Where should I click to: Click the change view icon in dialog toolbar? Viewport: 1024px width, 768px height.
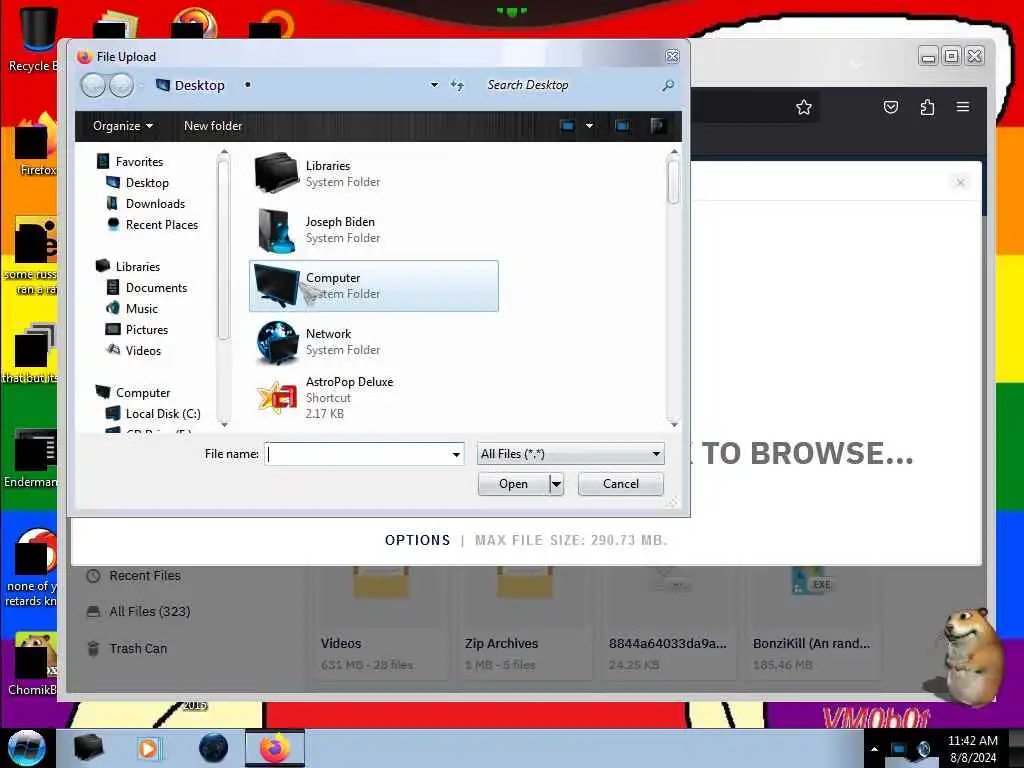coord(568,125)
